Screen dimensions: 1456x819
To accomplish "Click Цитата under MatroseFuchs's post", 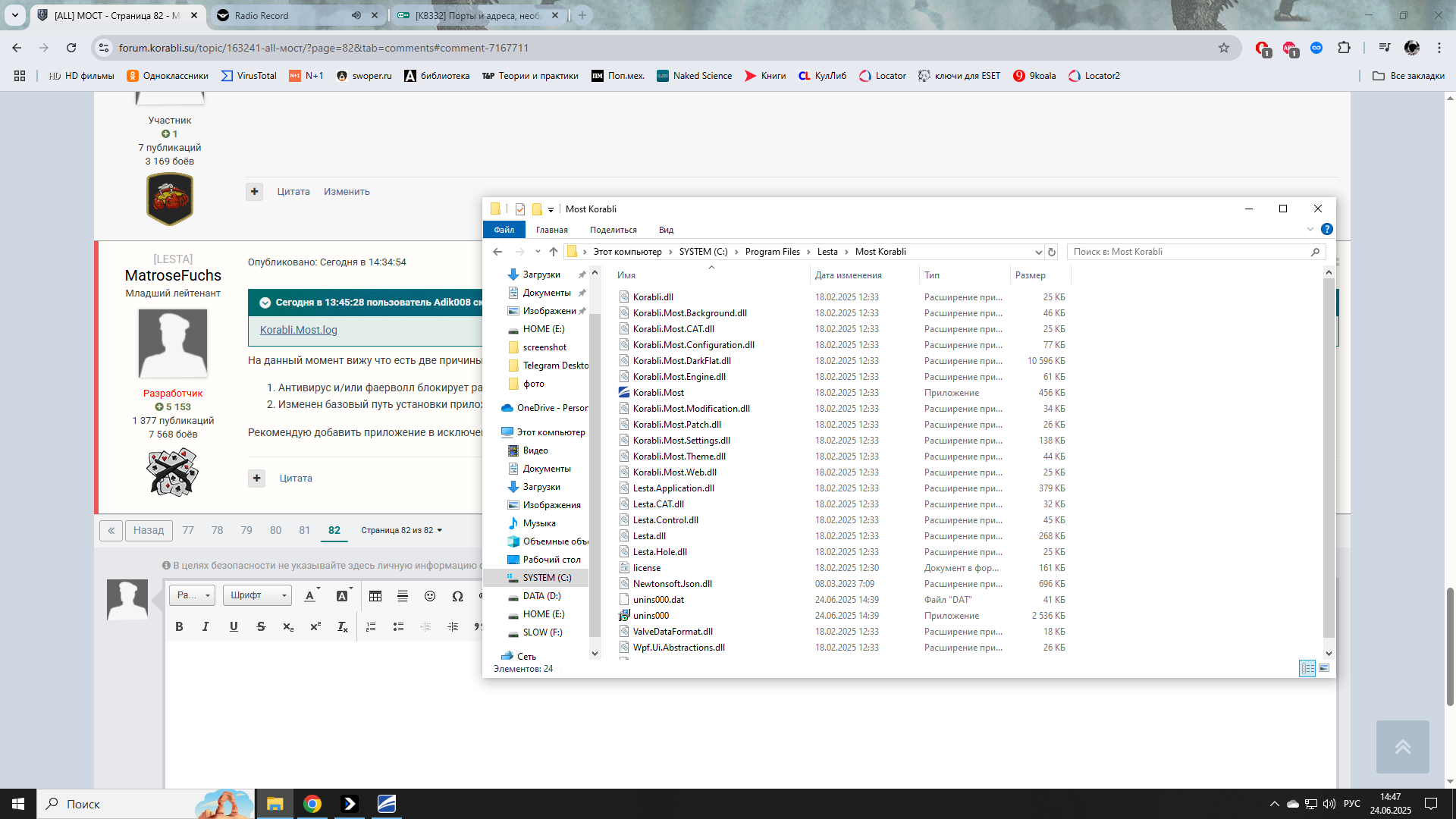I will (296, 479).
